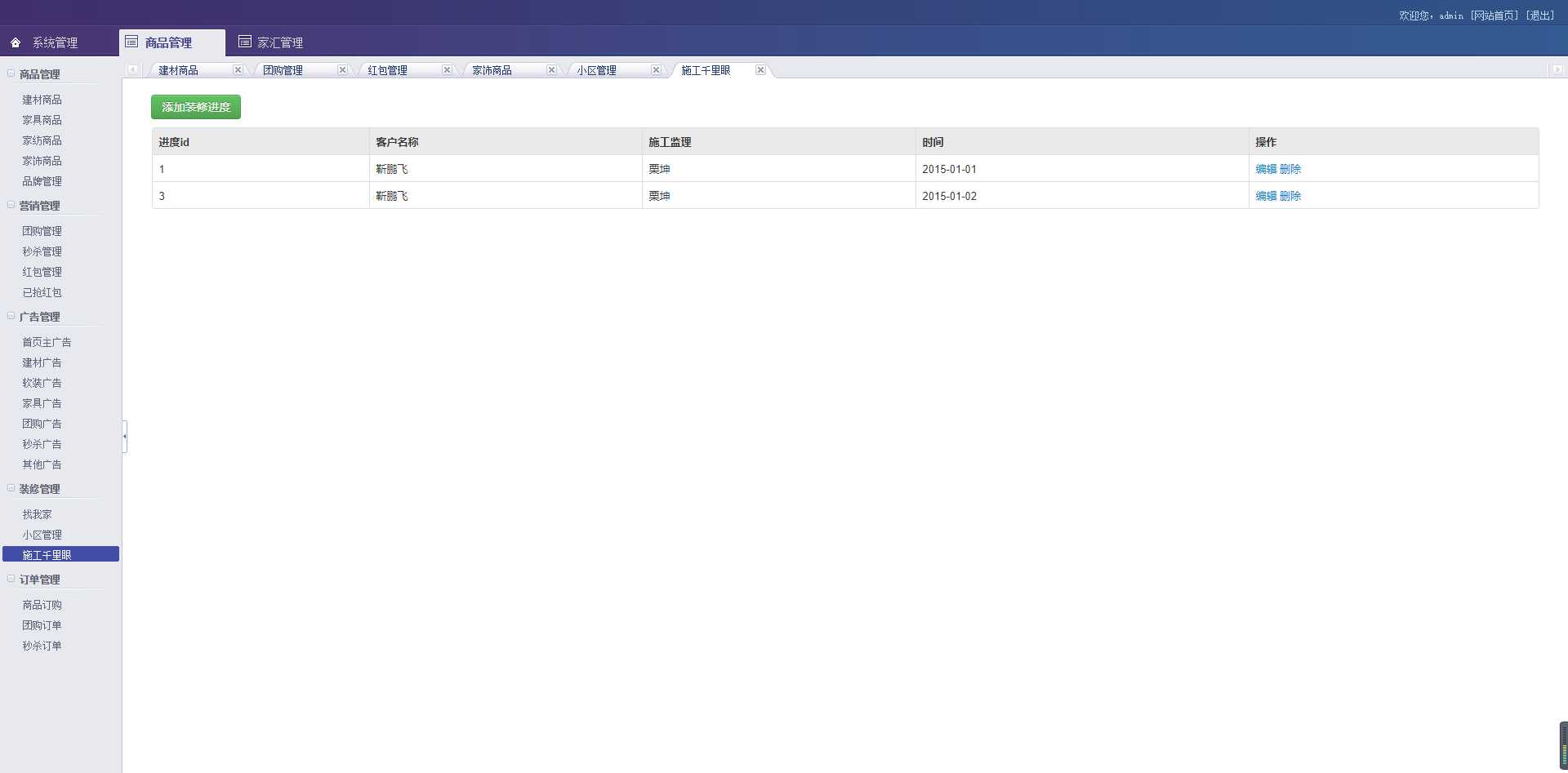Collapse the 商品管理 sidebar group

pos(11,73)
